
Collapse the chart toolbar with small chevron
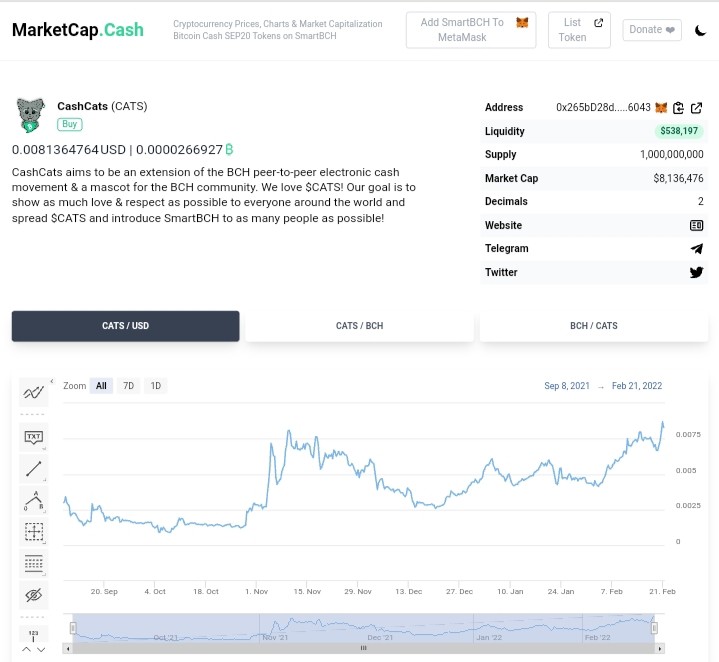tap(52, 381)
